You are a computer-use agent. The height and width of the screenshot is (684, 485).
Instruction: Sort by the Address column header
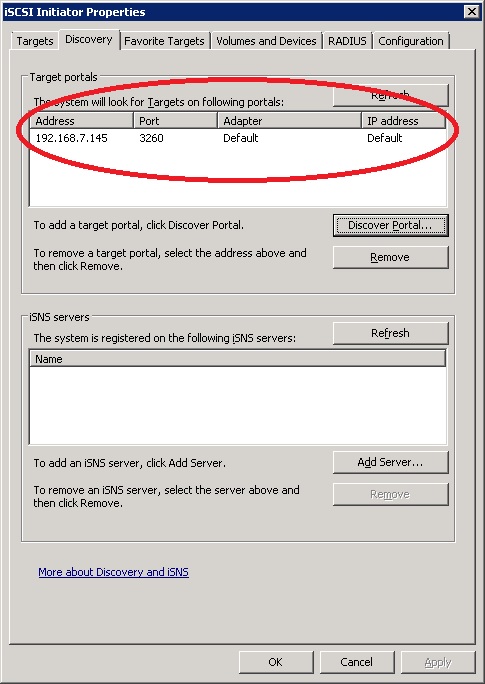point(82,121)
